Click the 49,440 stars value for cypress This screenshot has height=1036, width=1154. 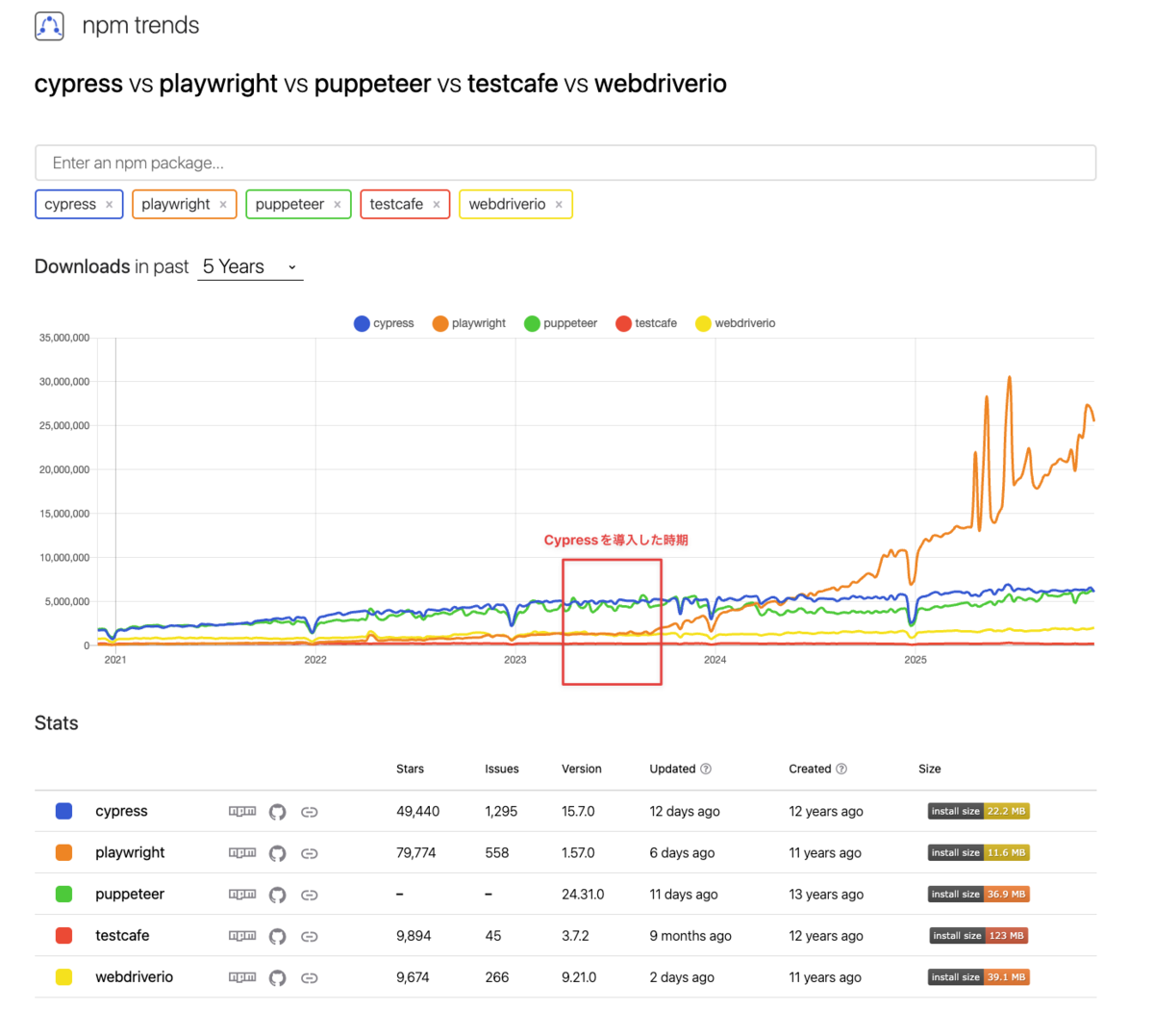coord(417,811)
